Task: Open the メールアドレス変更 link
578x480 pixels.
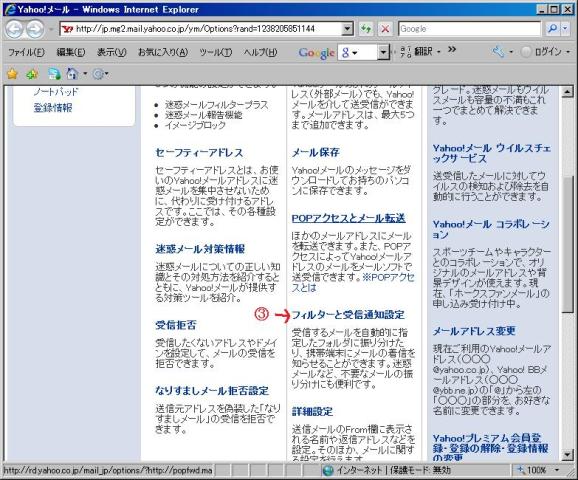Action: [474, 331]
